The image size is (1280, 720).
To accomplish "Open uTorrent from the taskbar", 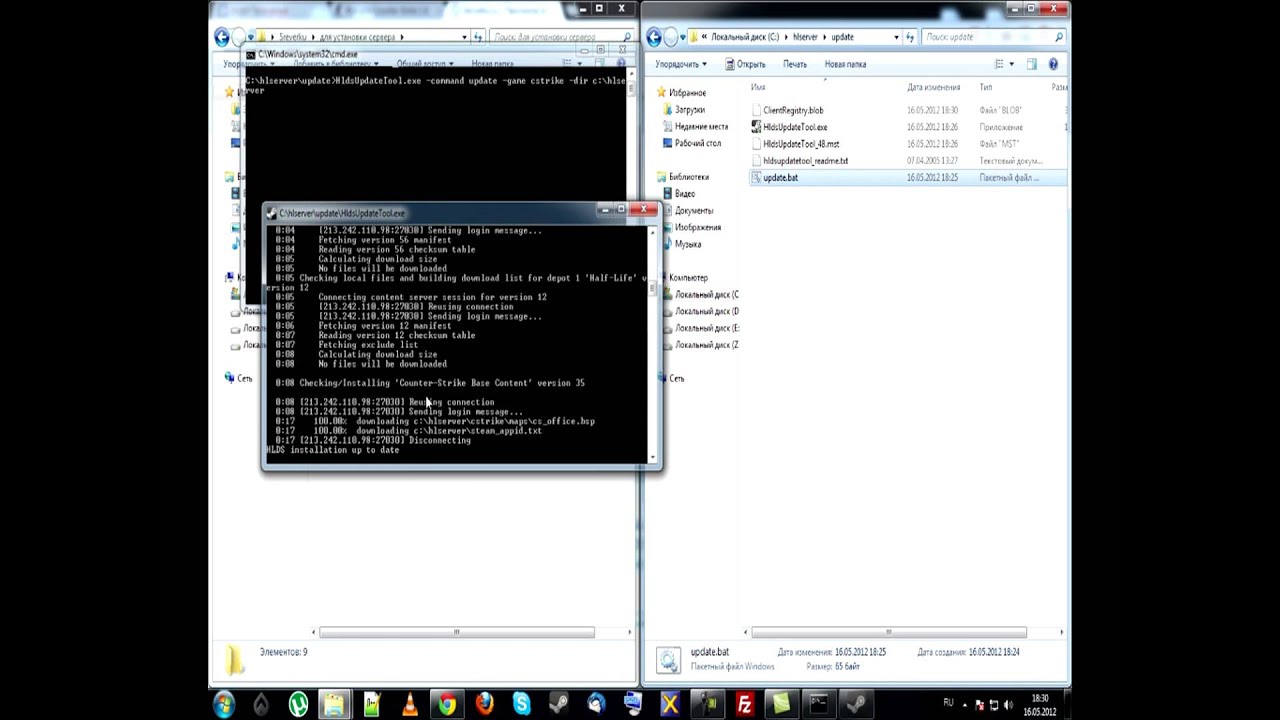I will click(298, 704).
